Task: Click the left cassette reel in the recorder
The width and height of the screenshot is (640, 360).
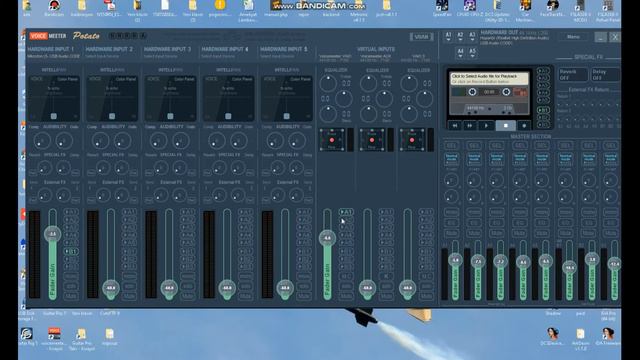Action: (472, 92)
